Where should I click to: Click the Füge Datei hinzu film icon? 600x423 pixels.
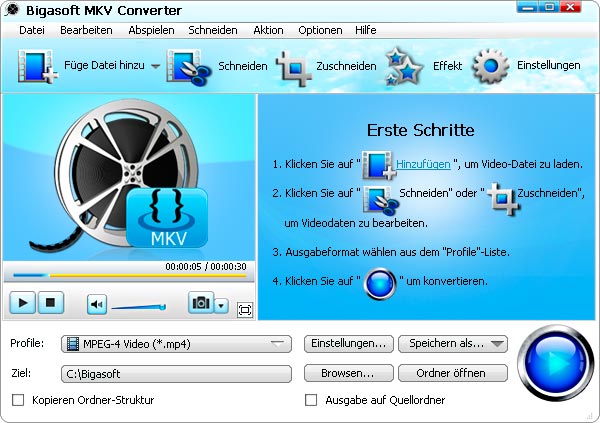(37, 66)
